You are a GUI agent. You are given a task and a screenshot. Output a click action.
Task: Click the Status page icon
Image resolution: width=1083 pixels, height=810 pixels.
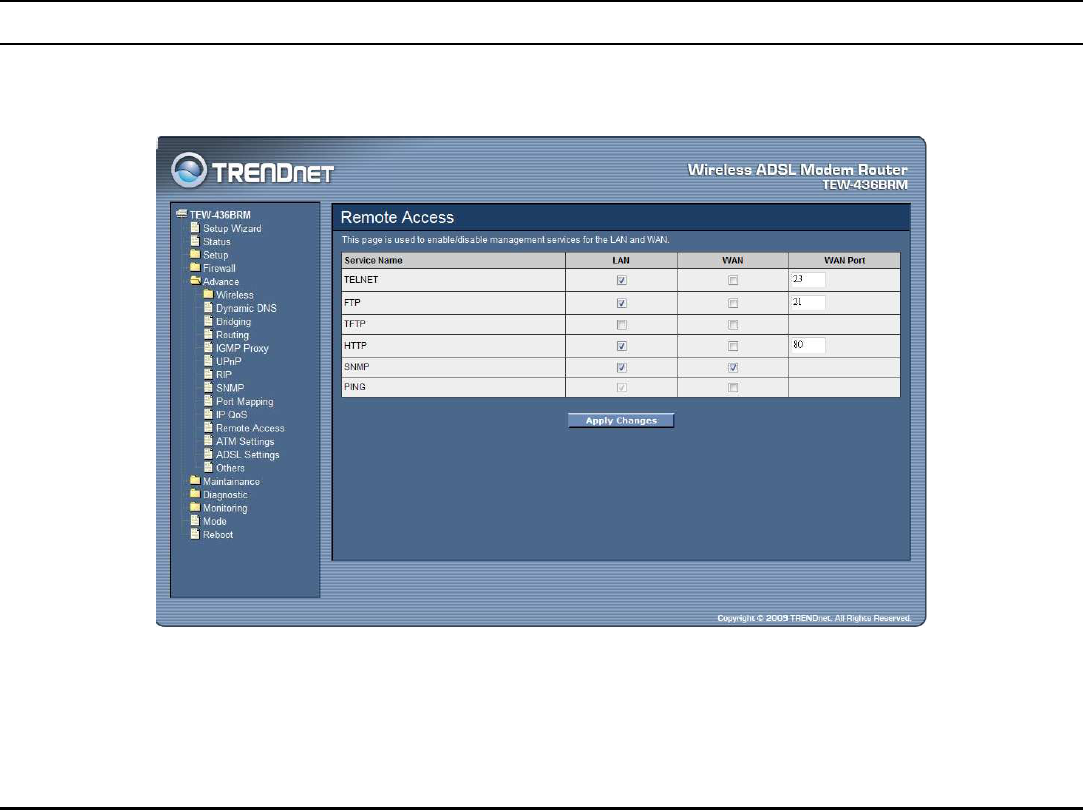pyautogui.click(x=195, y=241)
